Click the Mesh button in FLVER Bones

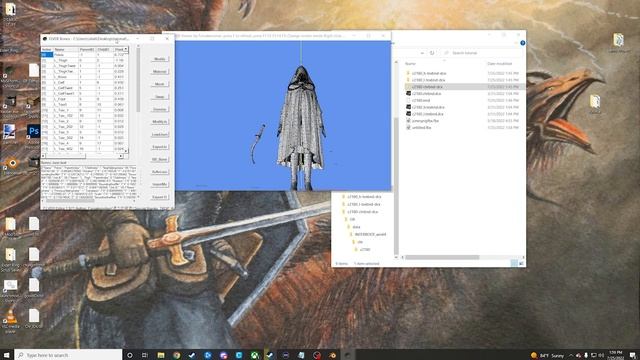[x=160, y=84]
